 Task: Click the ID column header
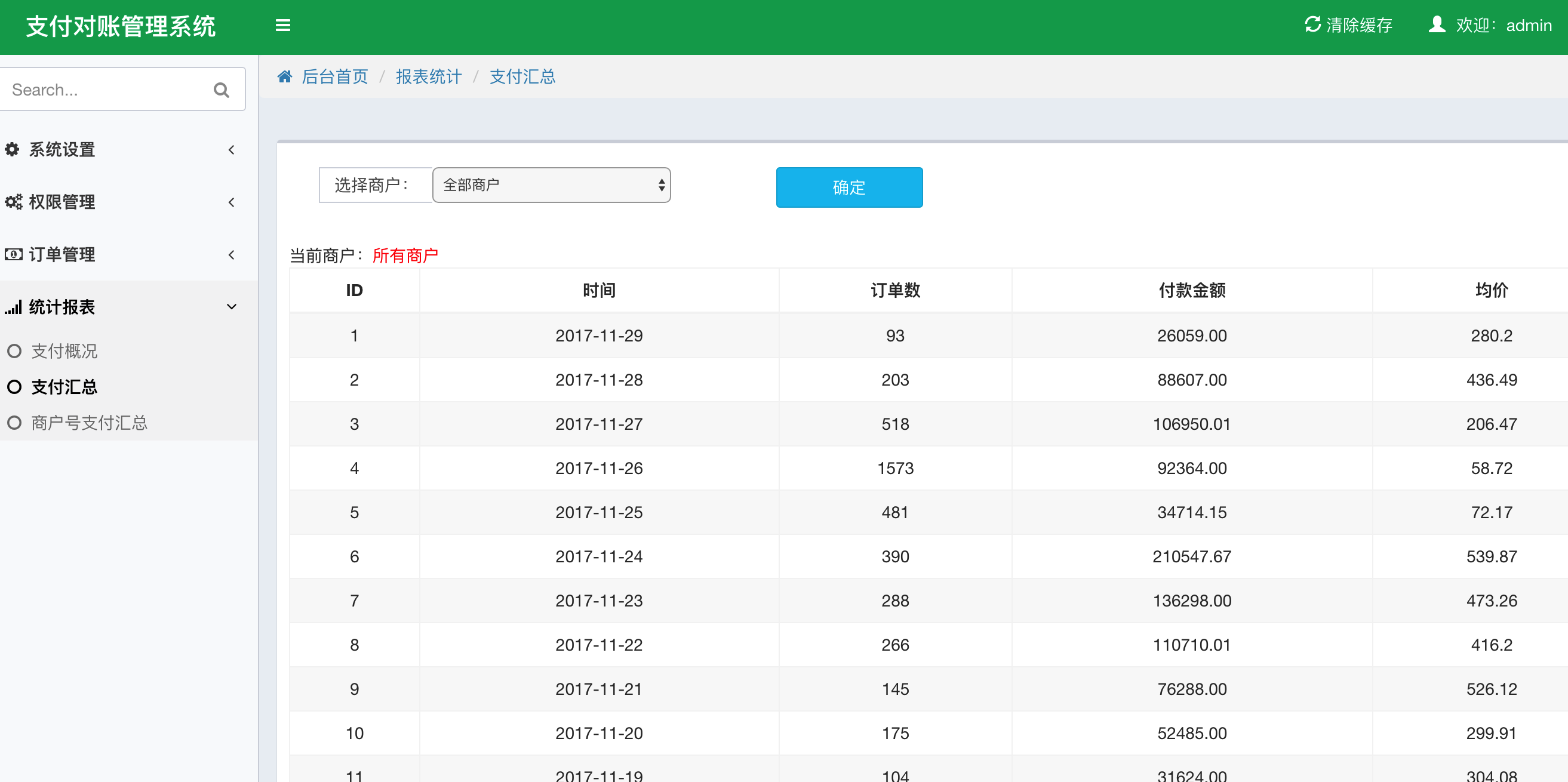pyautogui.click(x=354, y=290)
